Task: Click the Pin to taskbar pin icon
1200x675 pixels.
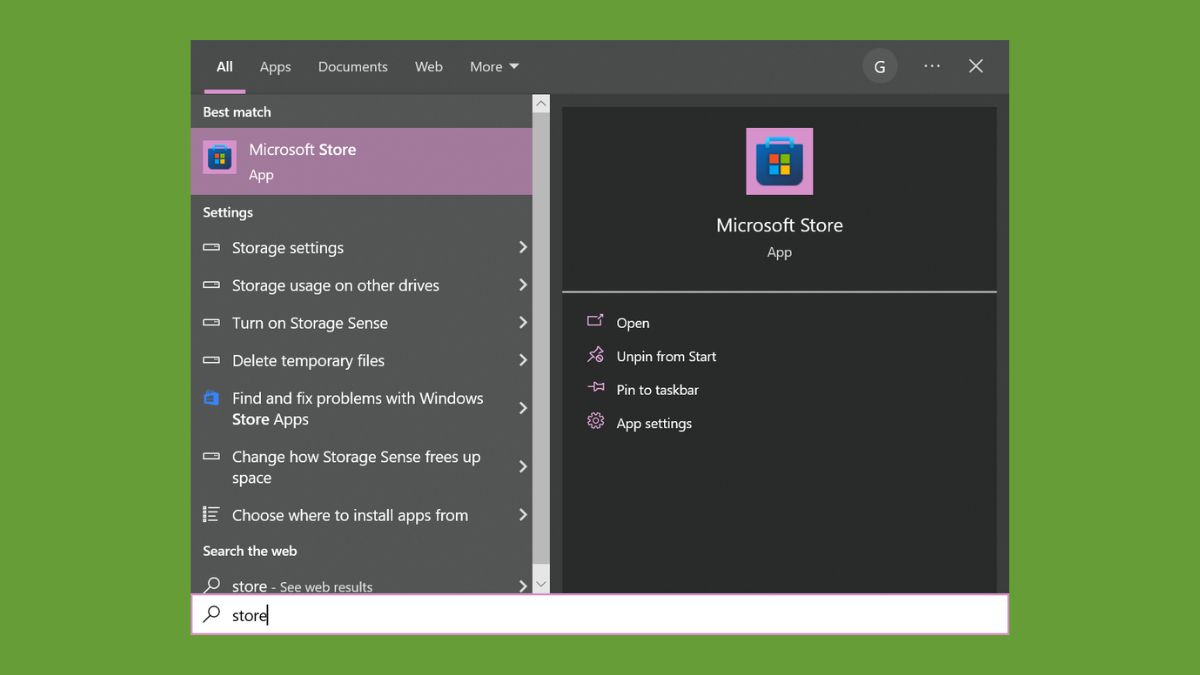Action: click(595, 388)
